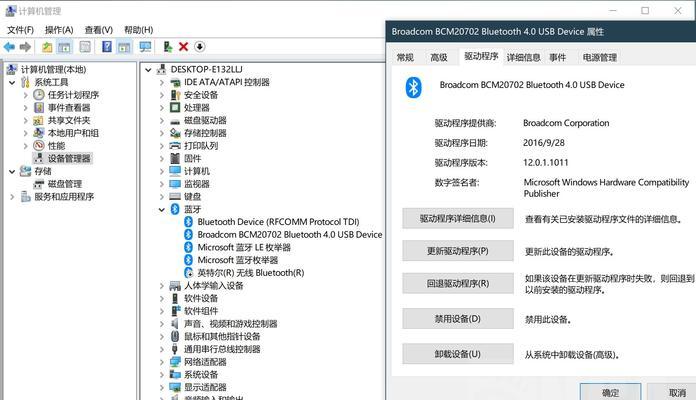696x400 pixels.
Task: Click the Bluetooth Device (RFCOMM Protocol TDI) entry
Action: pyautogui.click(x=278, y=222)
